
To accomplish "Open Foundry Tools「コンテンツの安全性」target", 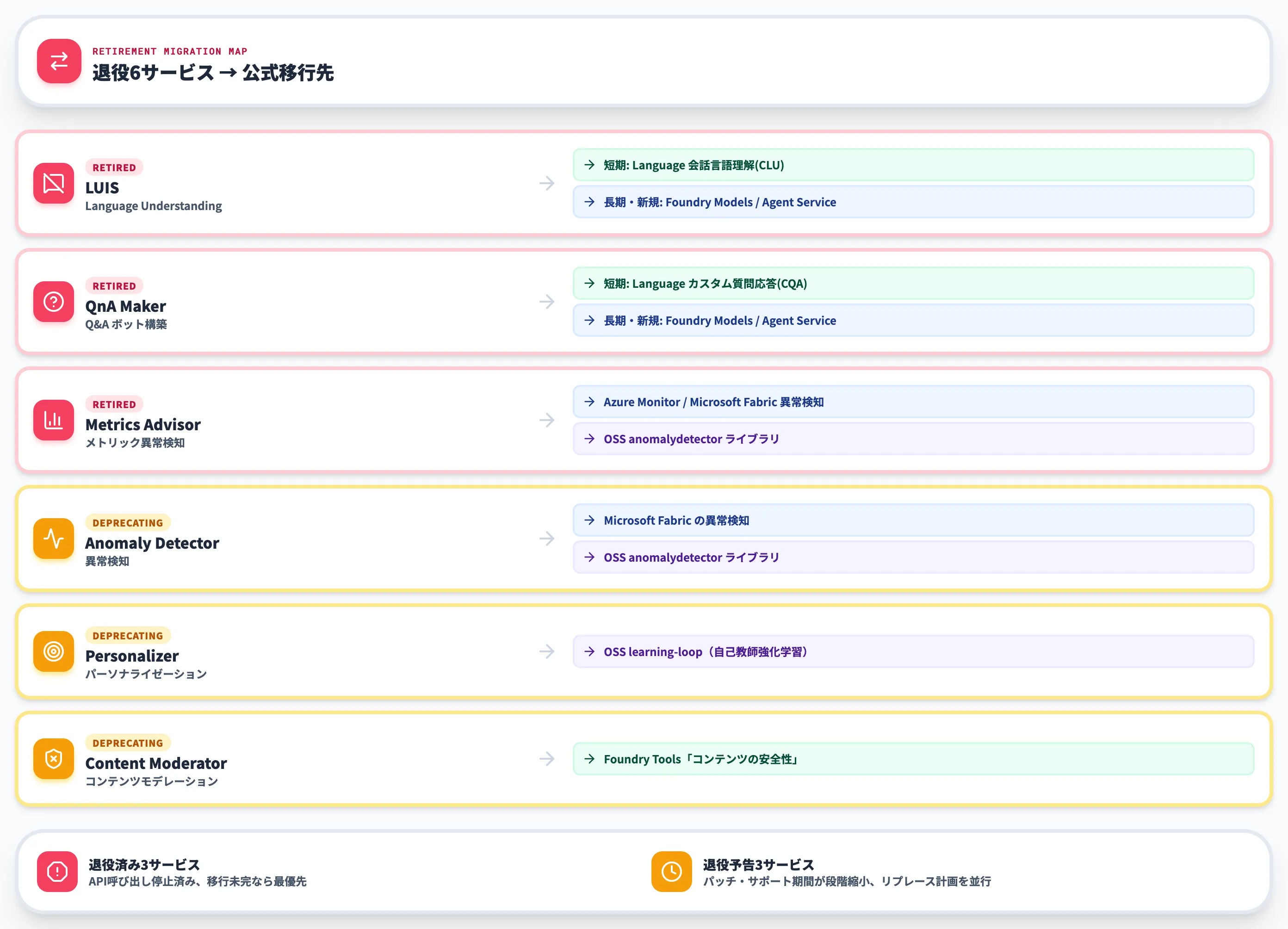I will coord(913,759).
